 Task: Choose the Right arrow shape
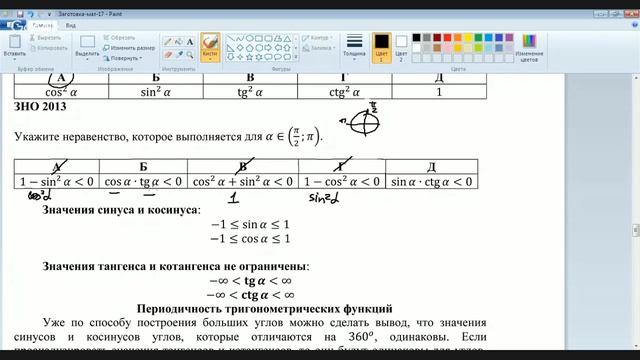pyautogui.click(x=268, y=48)
